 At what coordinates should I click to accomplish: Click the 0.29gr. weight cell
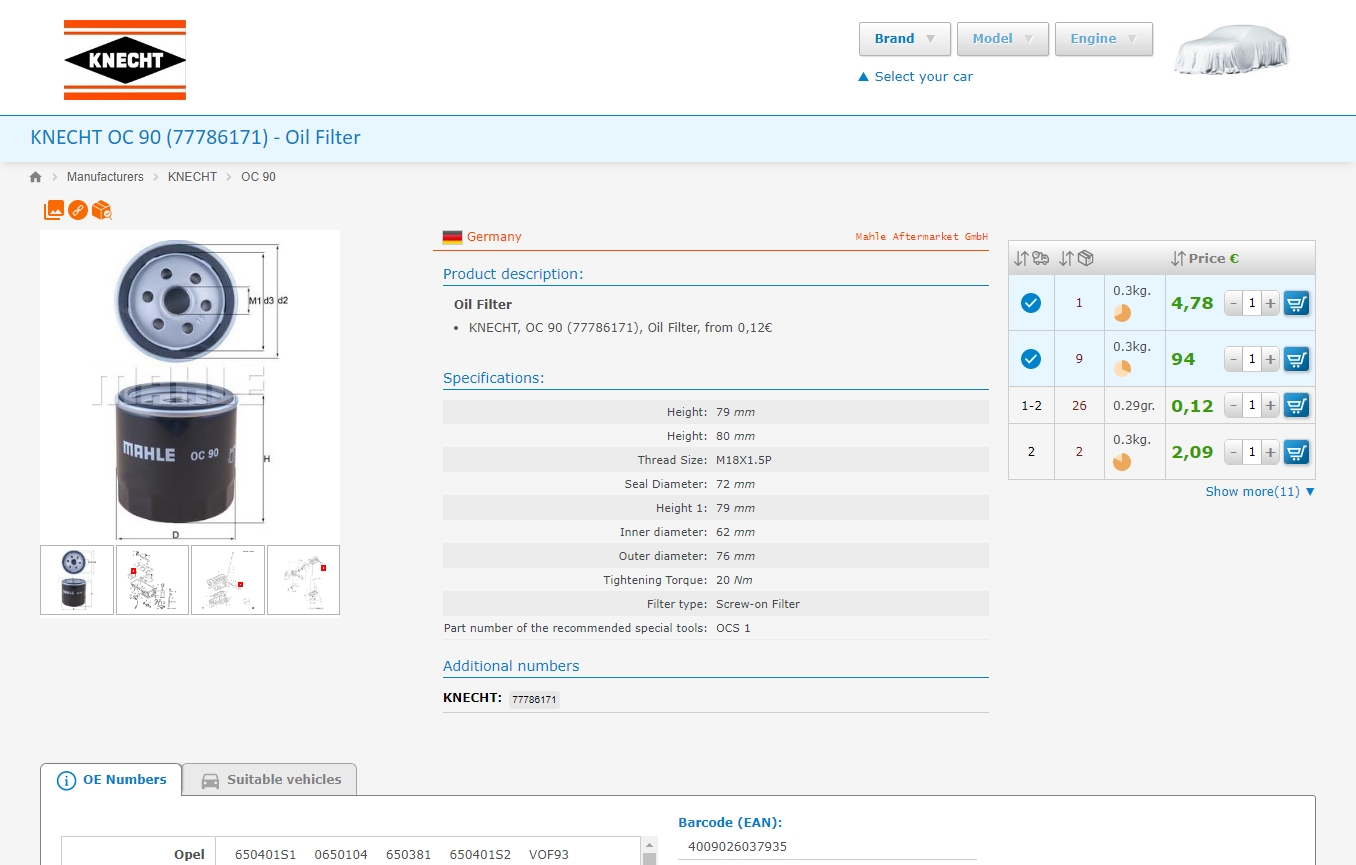[x=1134, y=406]
